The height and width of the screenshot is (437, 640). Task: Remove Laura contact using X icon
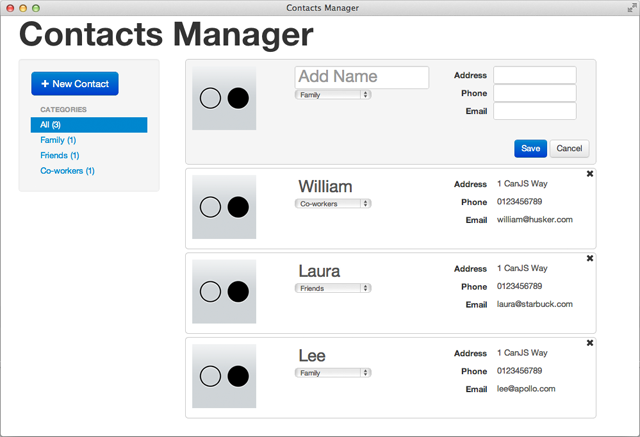point(590,258)
